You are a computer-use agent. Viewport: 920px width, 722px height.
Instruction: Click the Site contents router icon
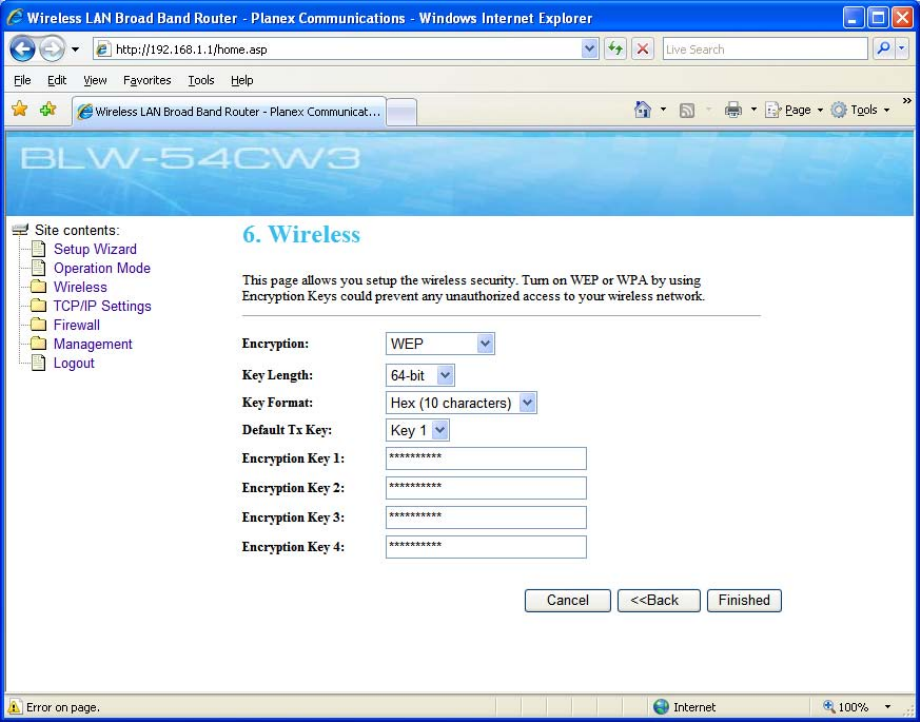20,229
